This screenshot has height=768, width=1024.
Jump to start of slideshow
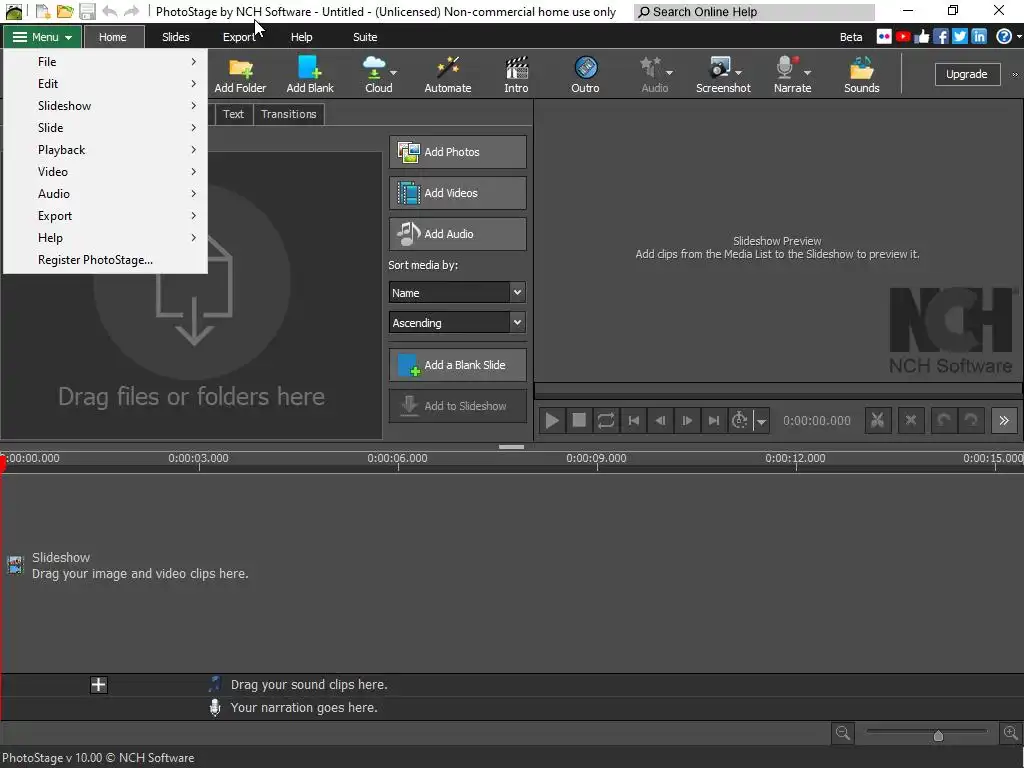(633, 421)
